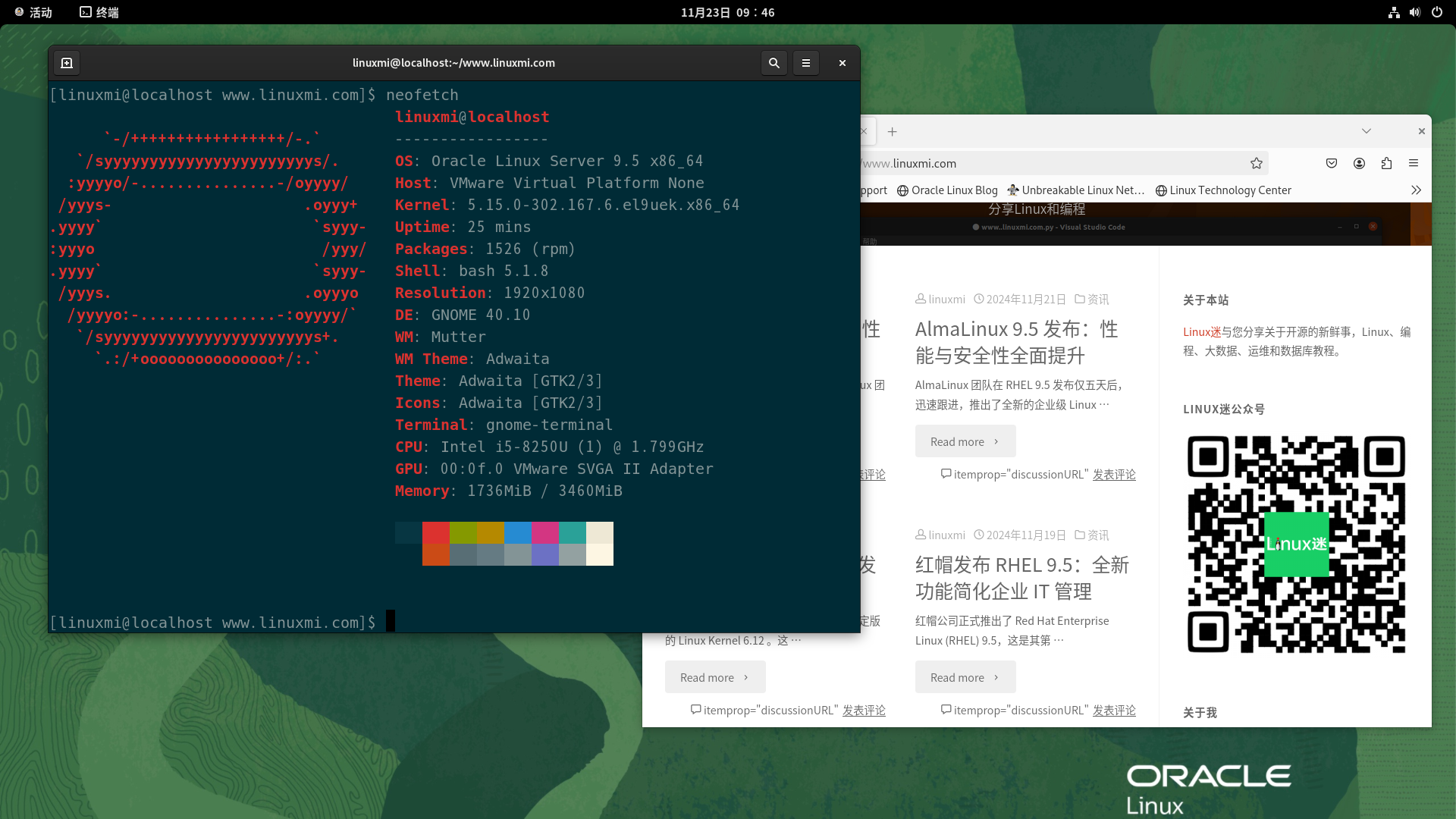
Task: Click the Linux迷 QR code image
Action: (1295, 544)
